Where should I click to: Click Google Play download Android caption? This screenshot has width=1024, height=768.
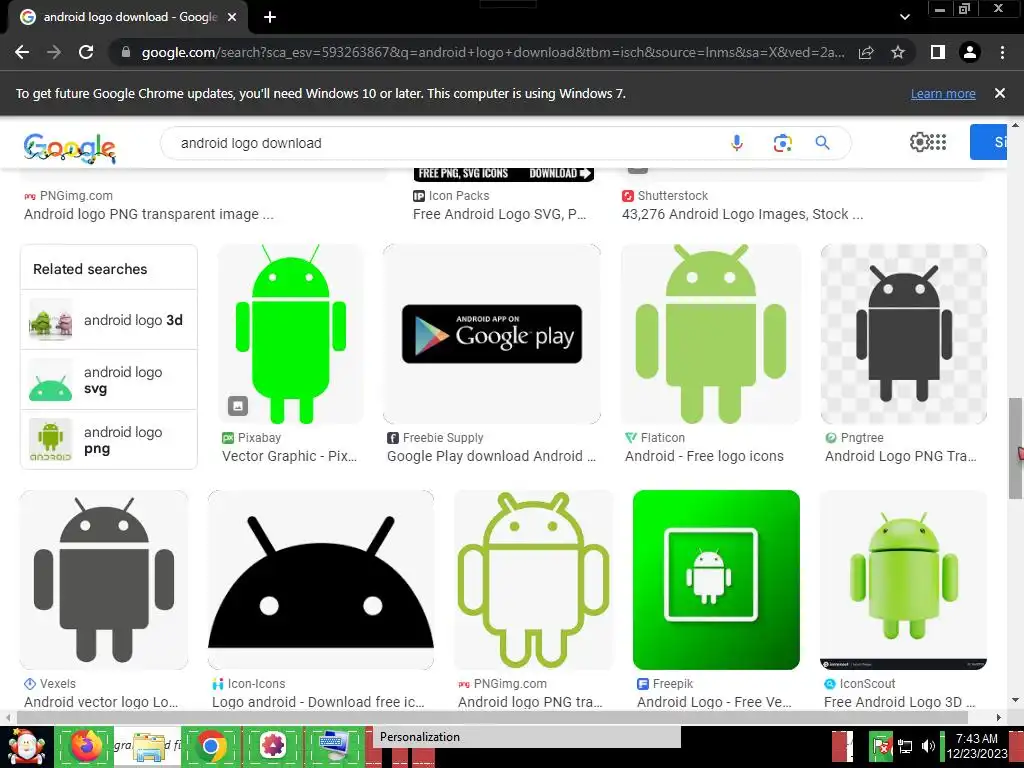pos(491,456)
